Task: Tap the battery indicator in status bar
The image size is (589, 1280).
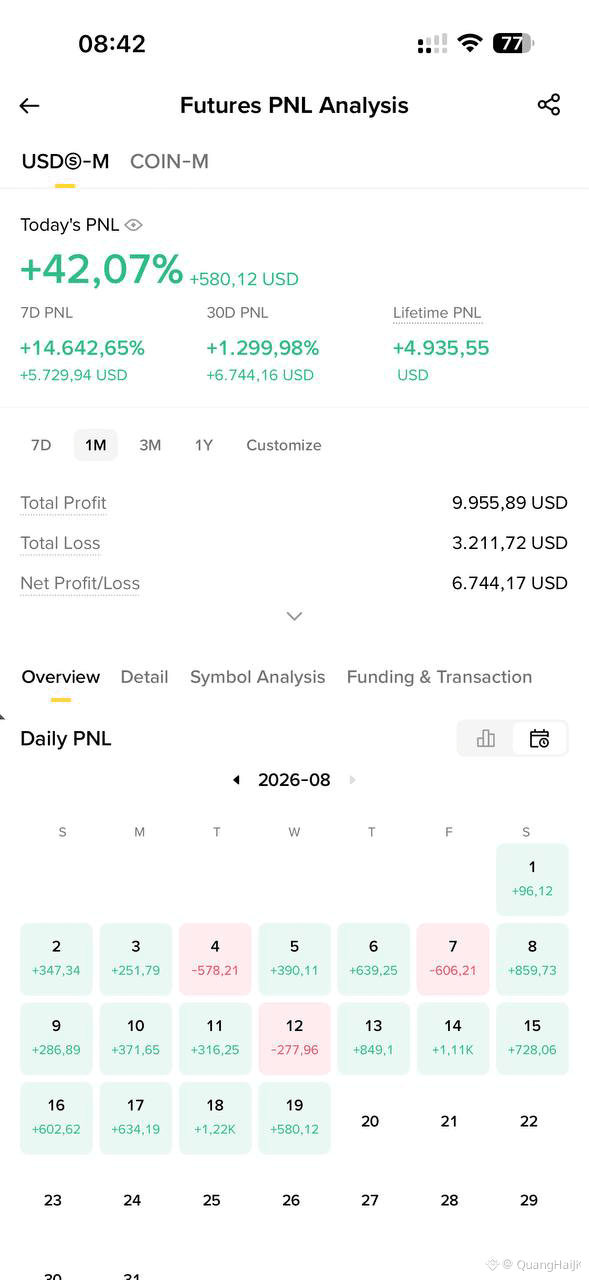Action: coord(514,43)
